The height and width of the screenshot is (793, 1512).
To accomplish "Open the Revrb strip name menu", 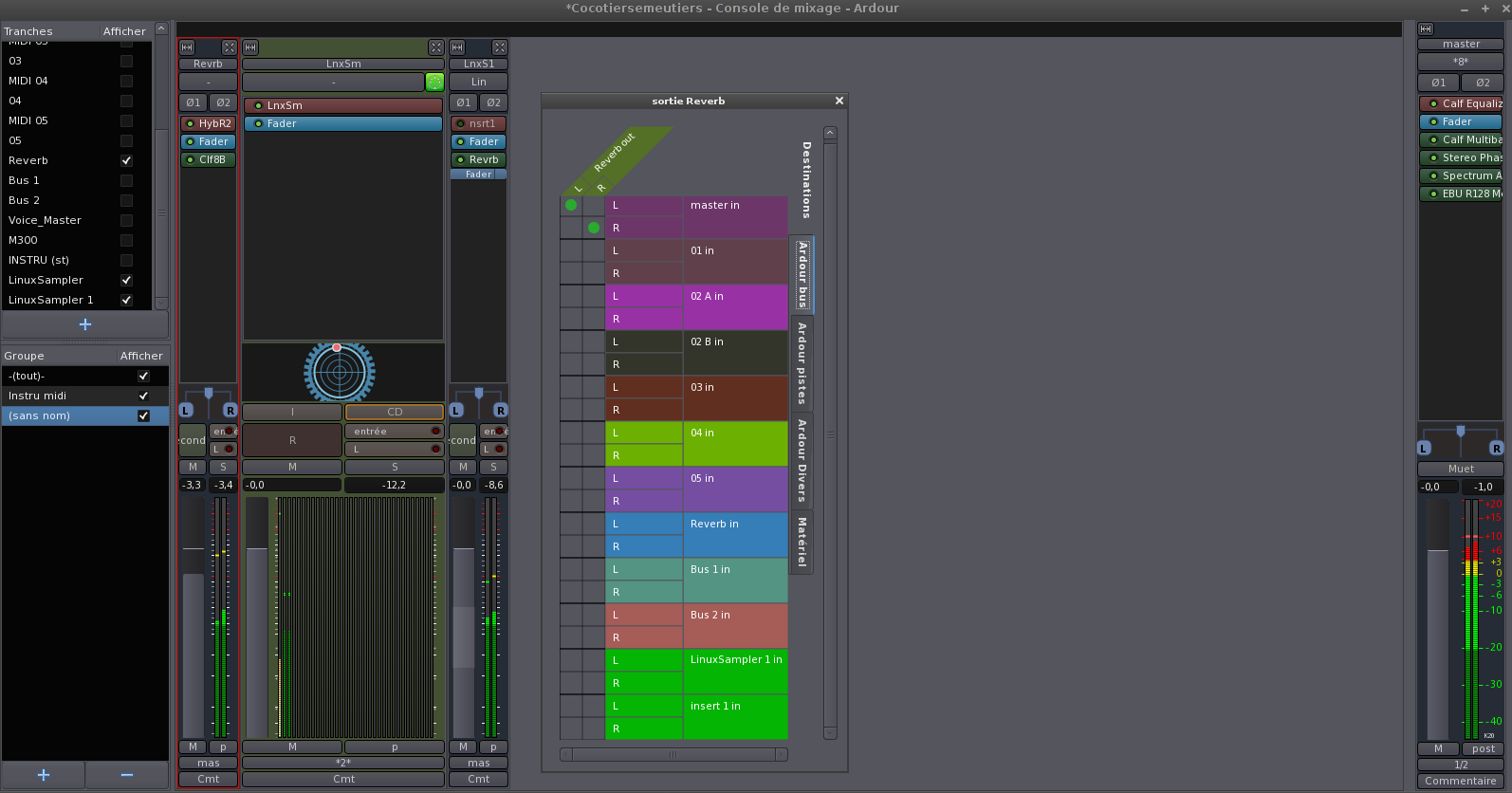I will tap(208, 65).
